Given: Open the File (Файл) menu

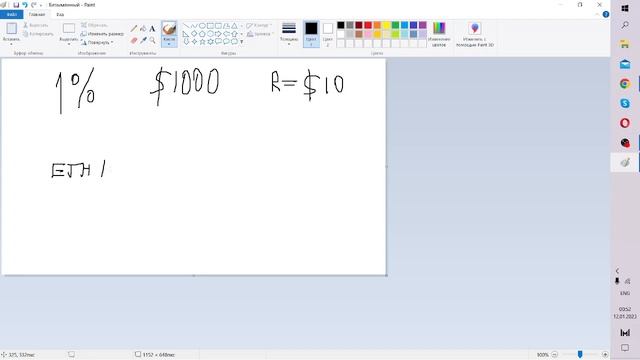Looking at the screenshot, I should [12, 14].
